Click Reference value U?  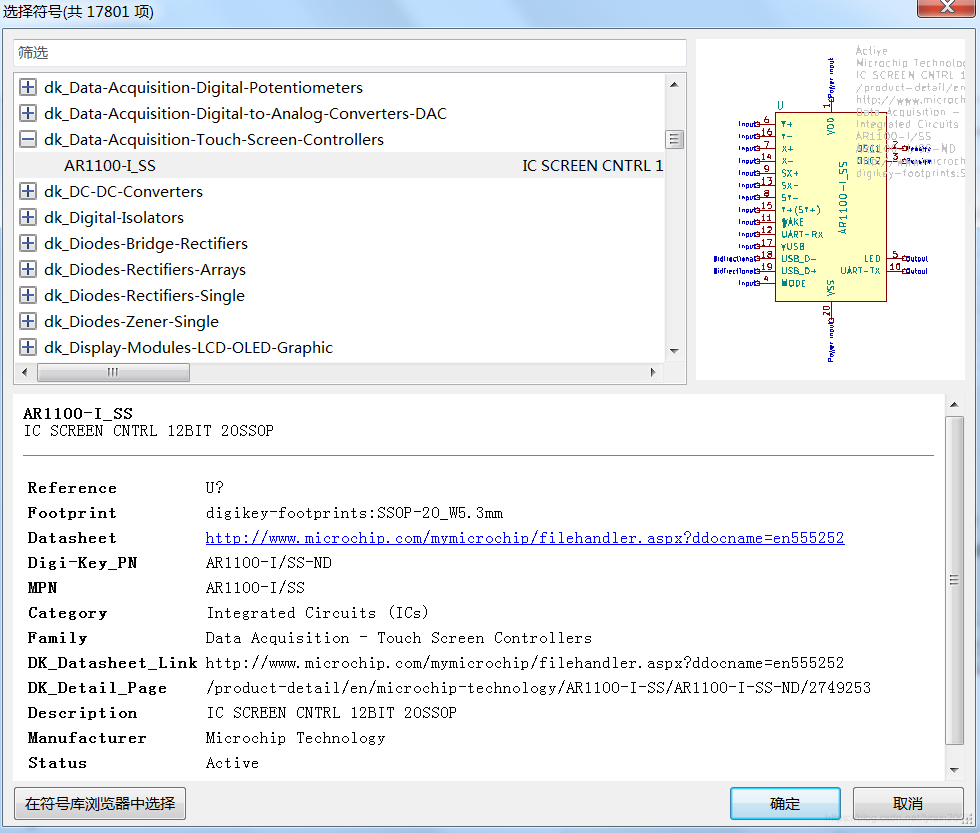click(214, 488)
